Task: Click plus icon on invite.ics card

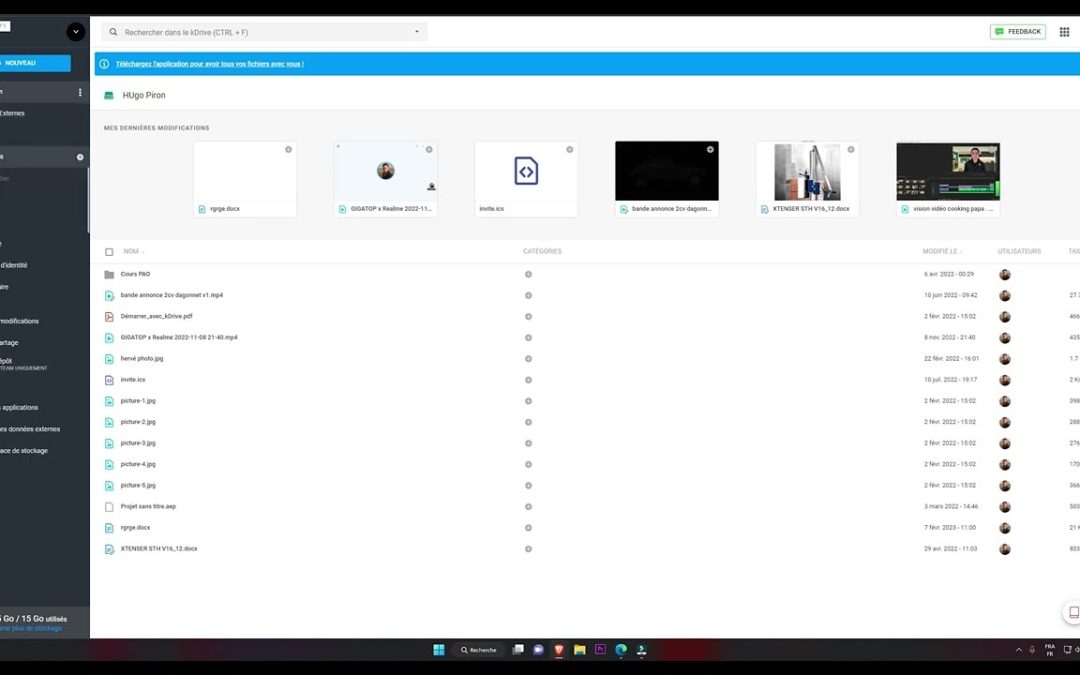Action: click(x=570, y=149)
